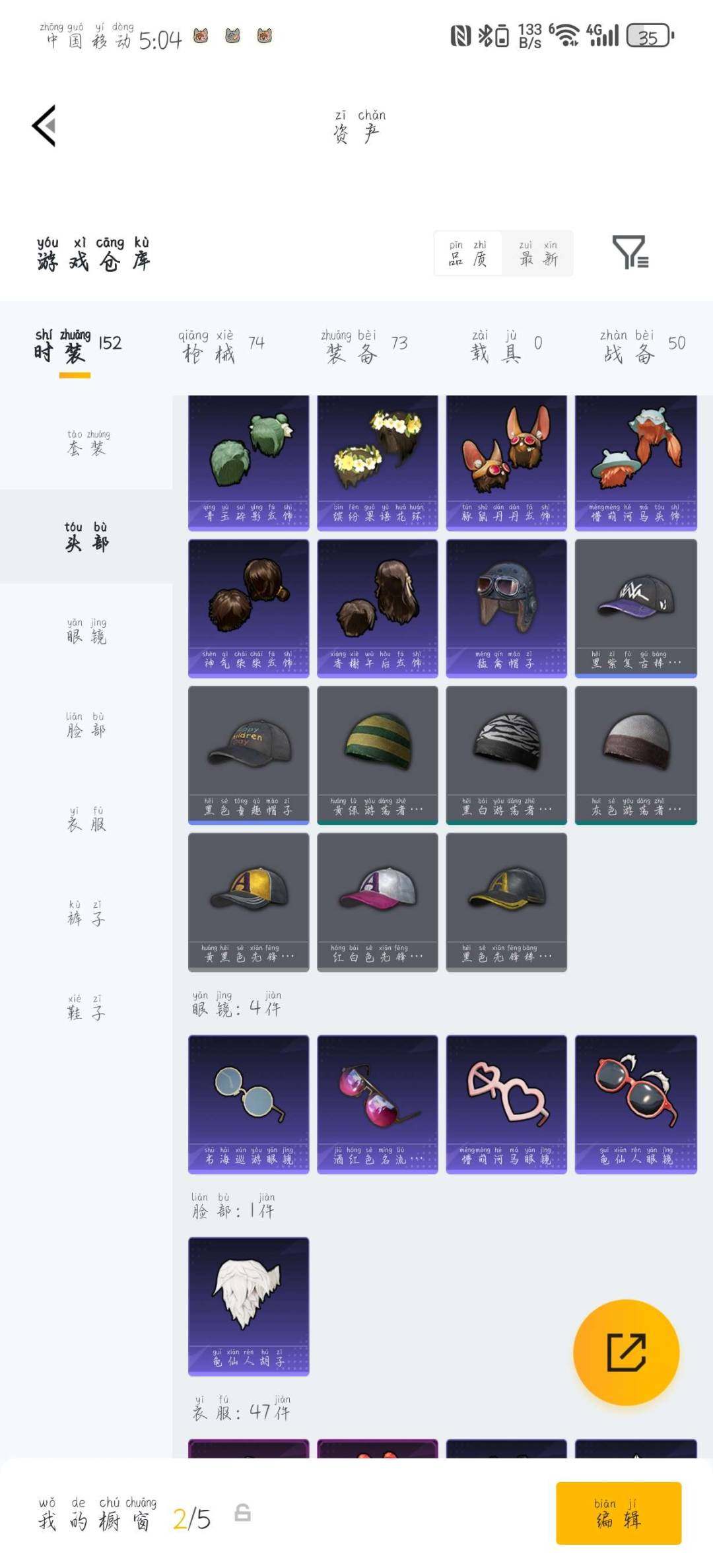Select the black purple retro cap item
The image size is (713, 1568).
point(636,608)
